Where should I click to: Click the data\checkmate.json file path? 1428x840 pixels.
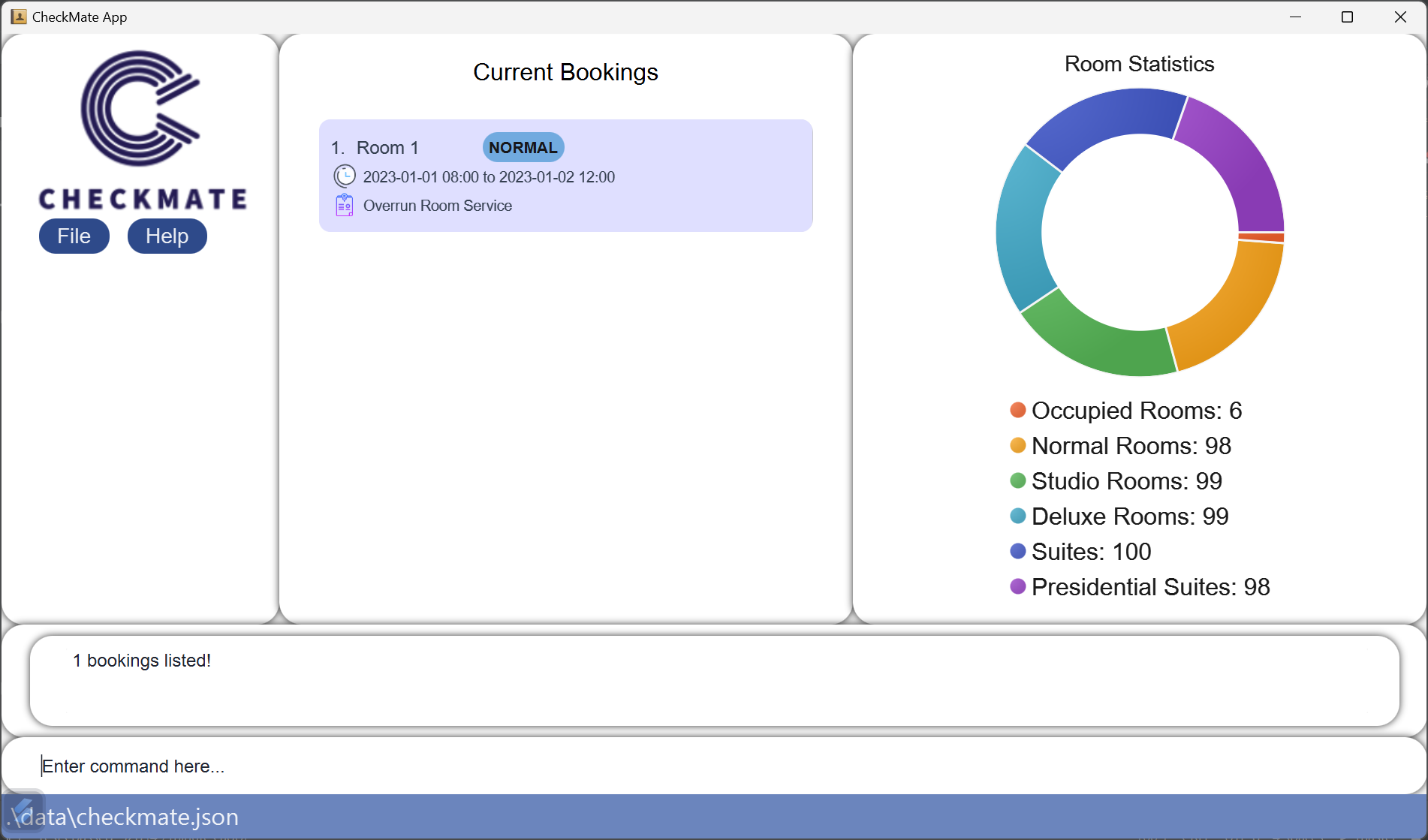click(x=122, y=817)
